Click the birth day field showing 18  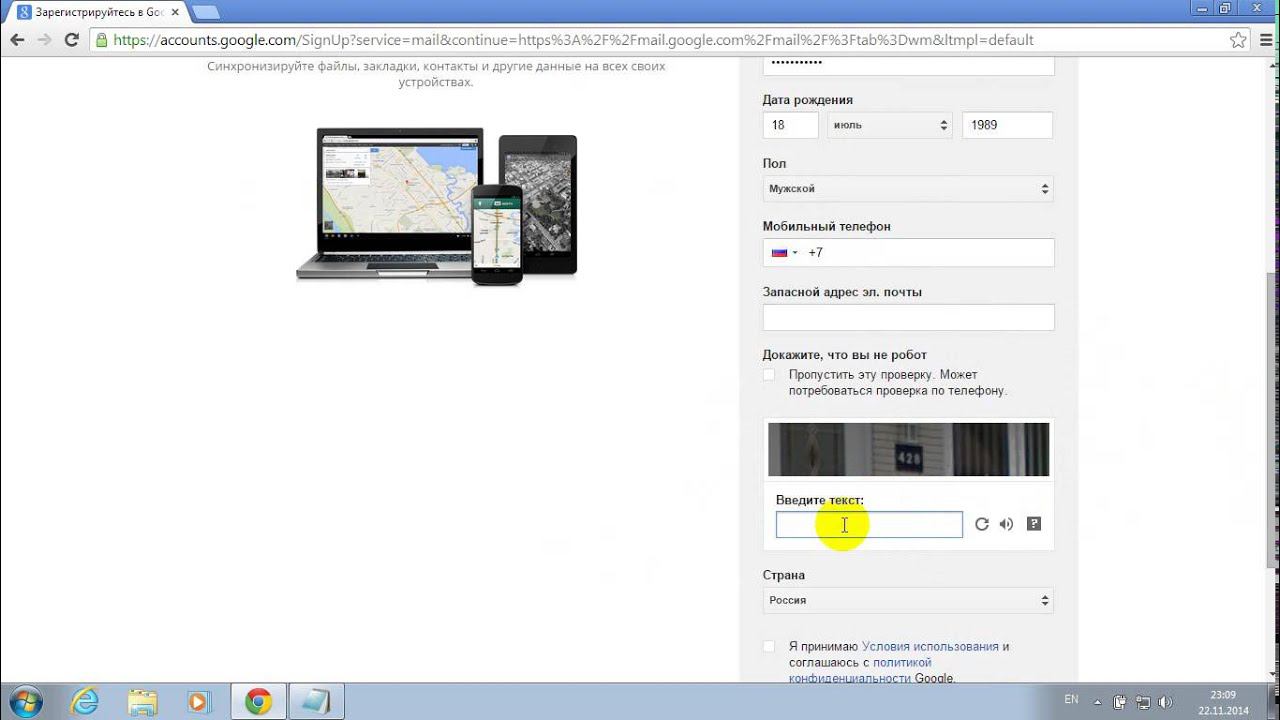[x=790, y=125]
